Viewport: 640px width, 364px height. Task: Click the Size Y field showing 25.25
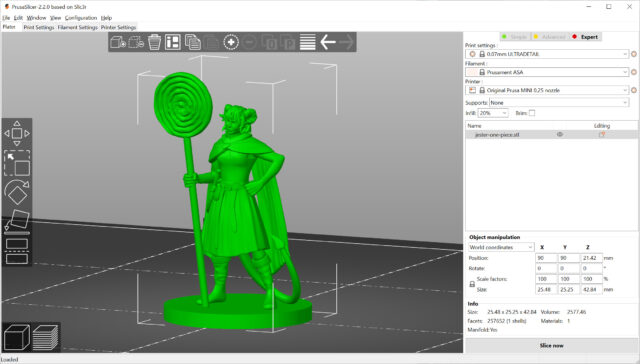click(x=569, y=289)
